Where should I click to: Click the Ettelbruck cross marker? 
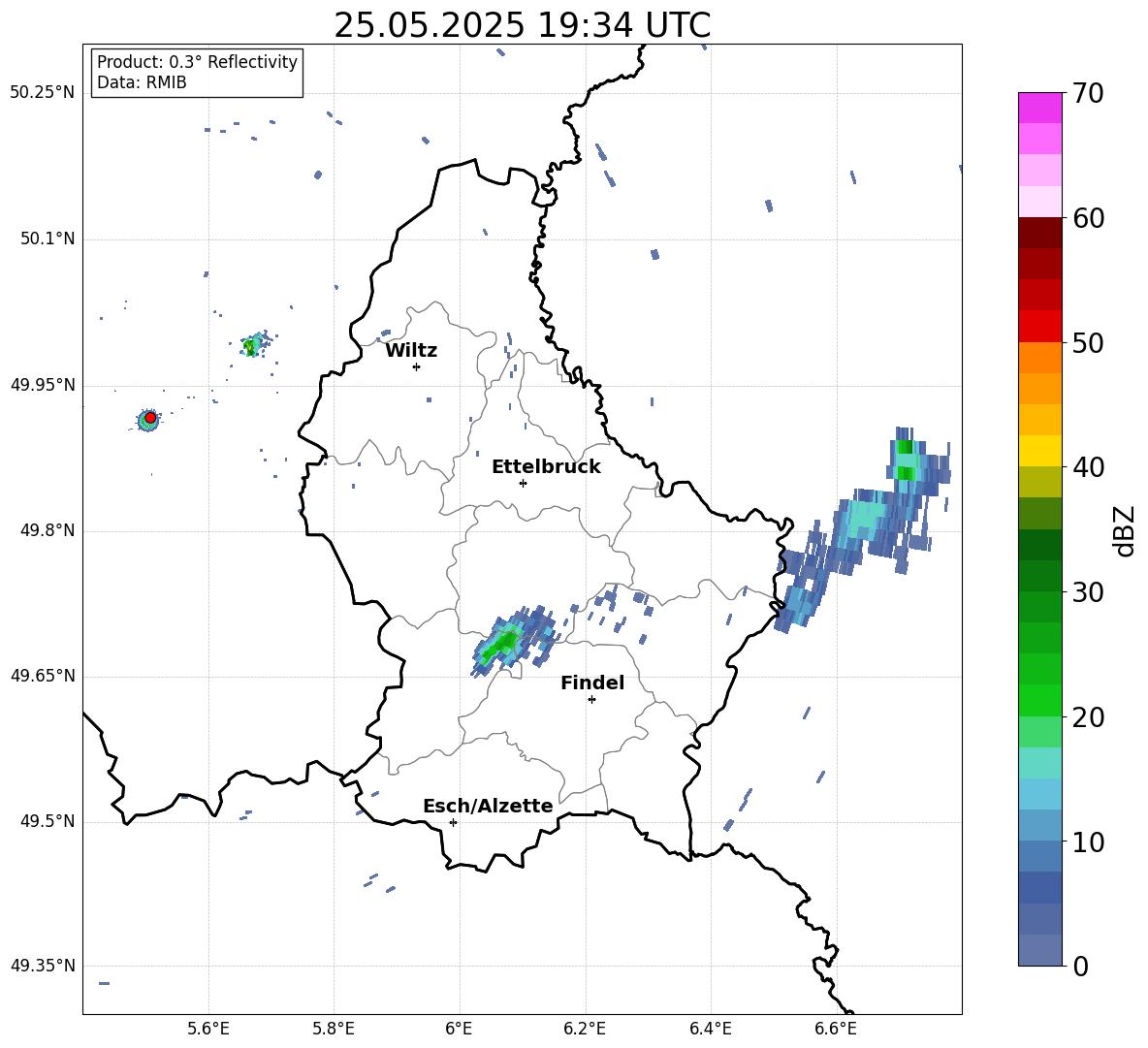pyautogui.click(x=523, y=483)
